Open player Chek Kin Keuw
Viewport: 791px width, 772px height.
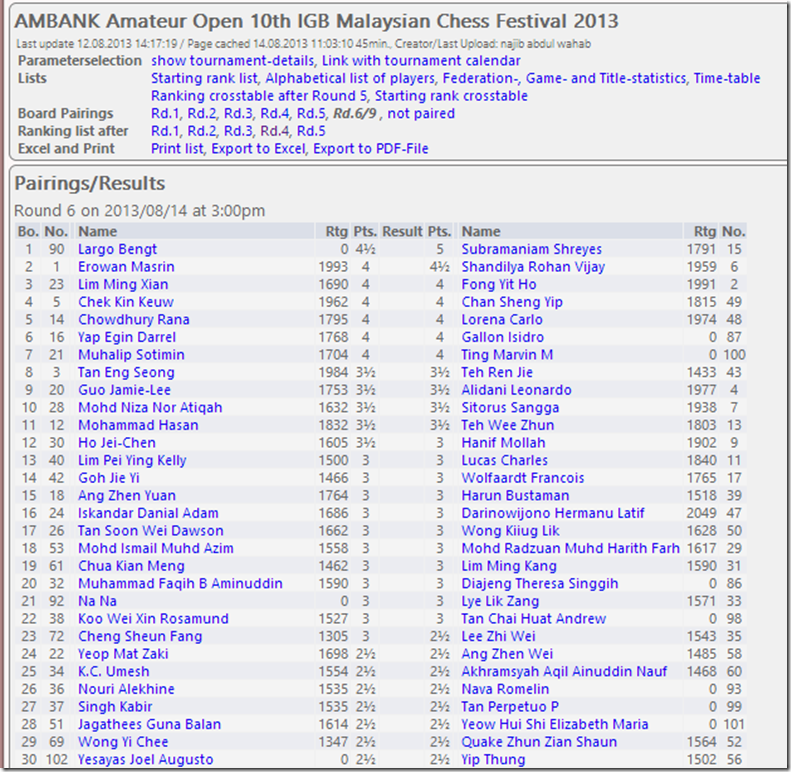[126, 302]
